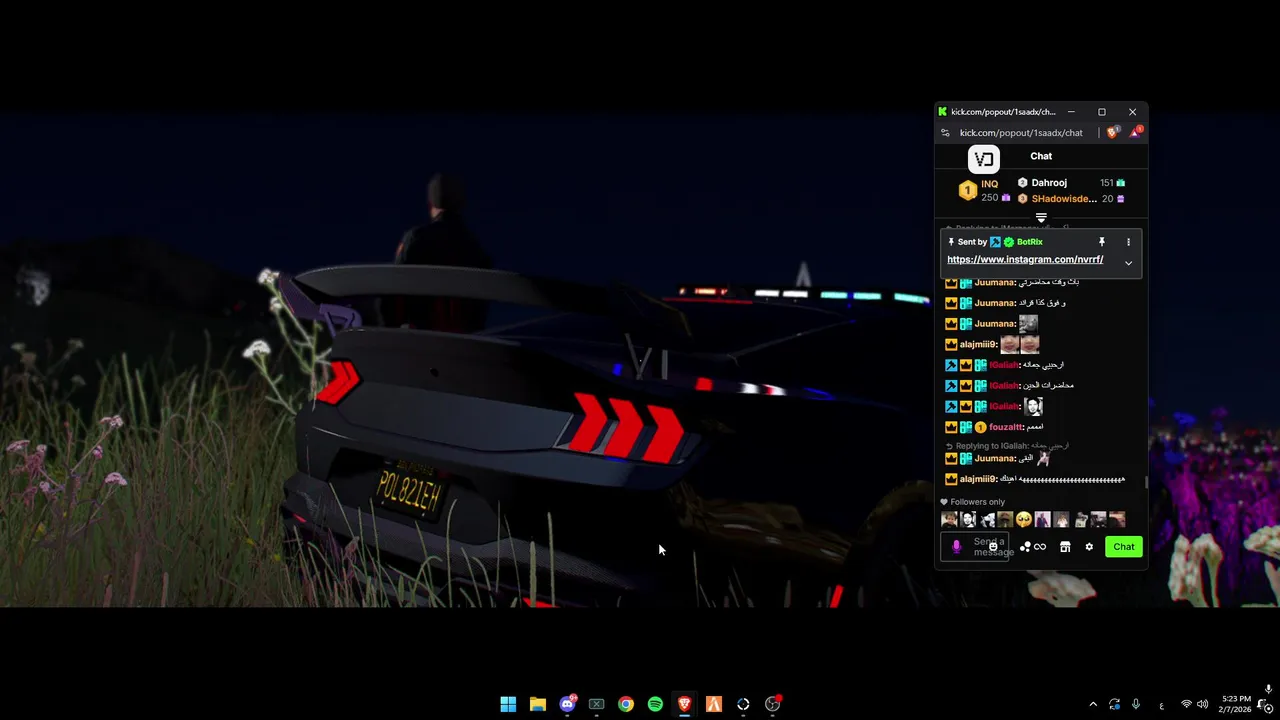Image resolution: width=1280 pixels, height=720 pixels.
Task: Click the tray microphone icon
Action: click(x=1136, y=704)
